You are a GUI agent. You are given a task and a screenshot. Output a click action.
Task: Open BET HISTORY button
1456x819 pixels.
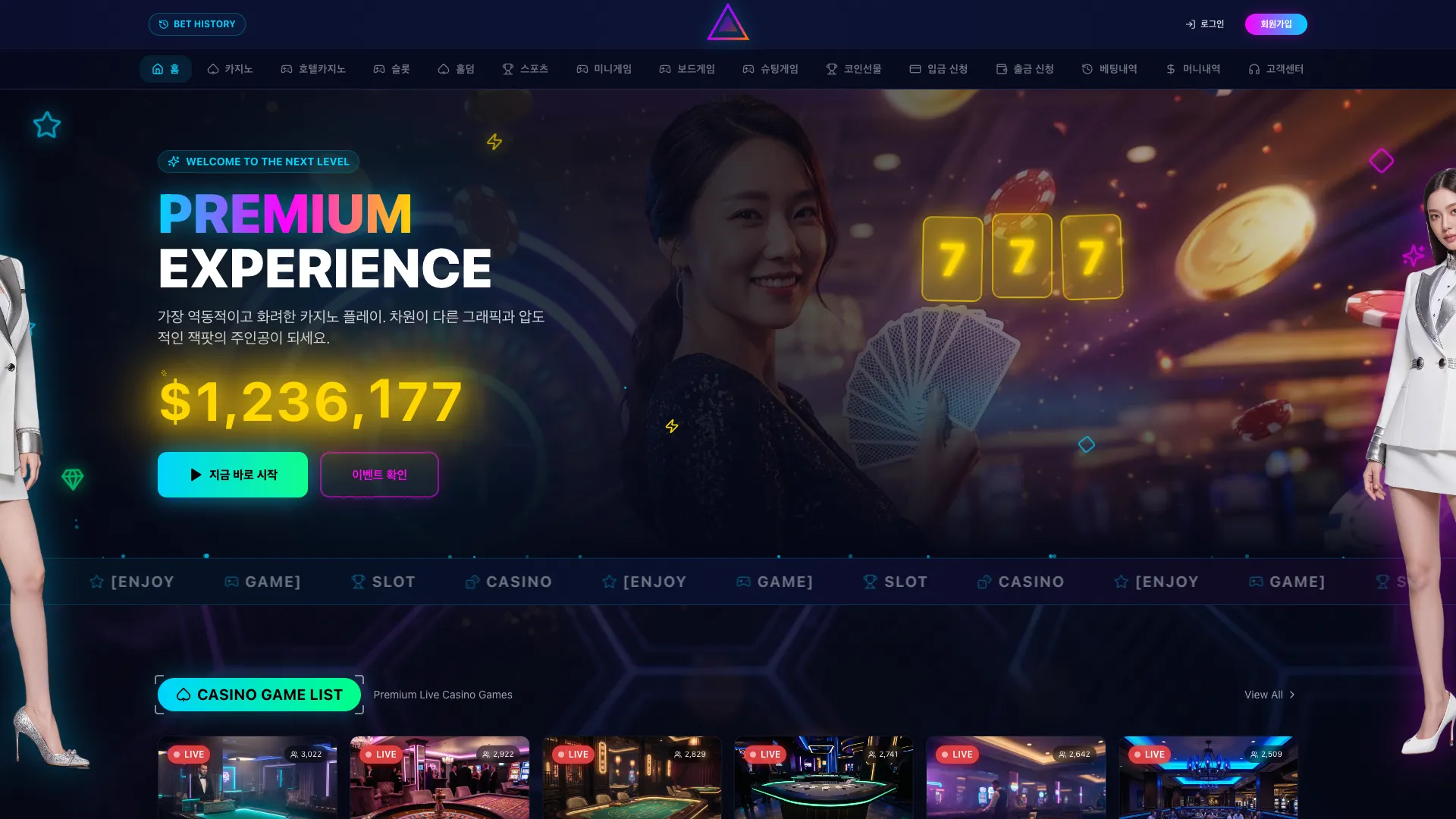coord(197,24)
